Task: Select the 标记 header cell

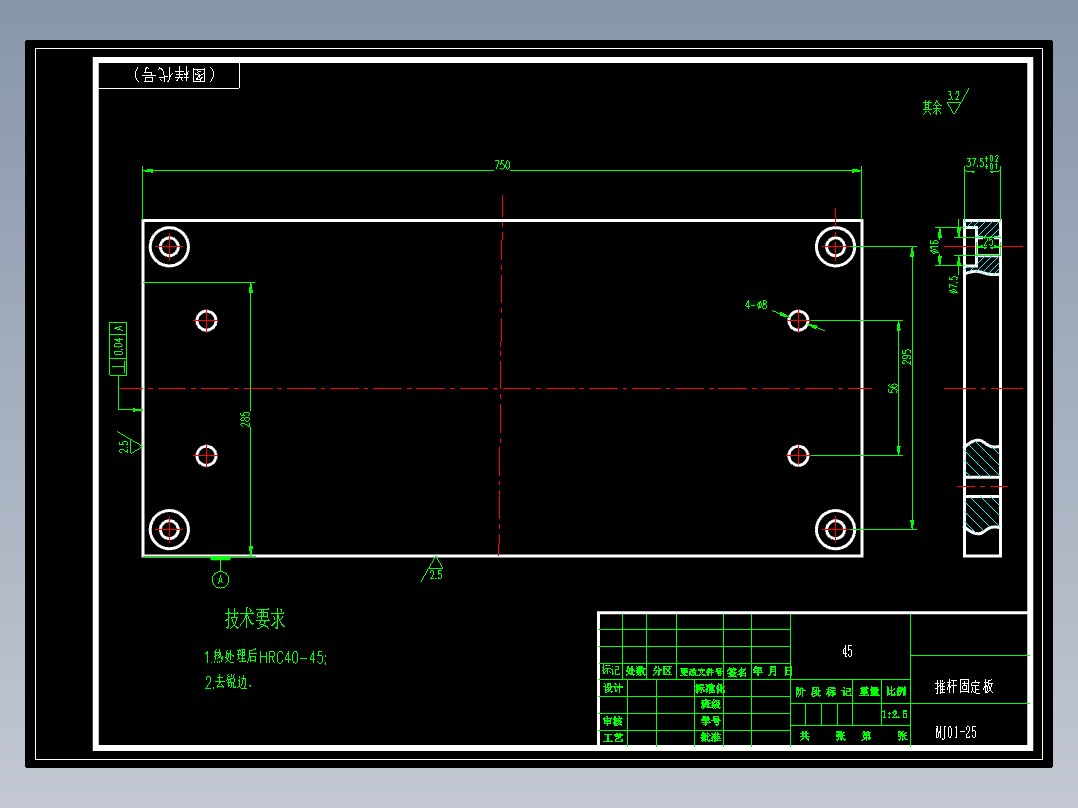Action: (x=610, y=670)
